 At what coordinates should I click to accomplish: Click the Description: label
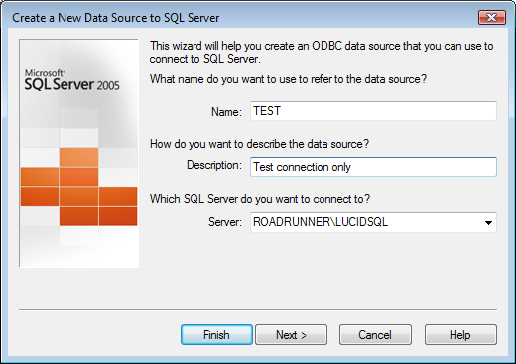pos(214,165)
